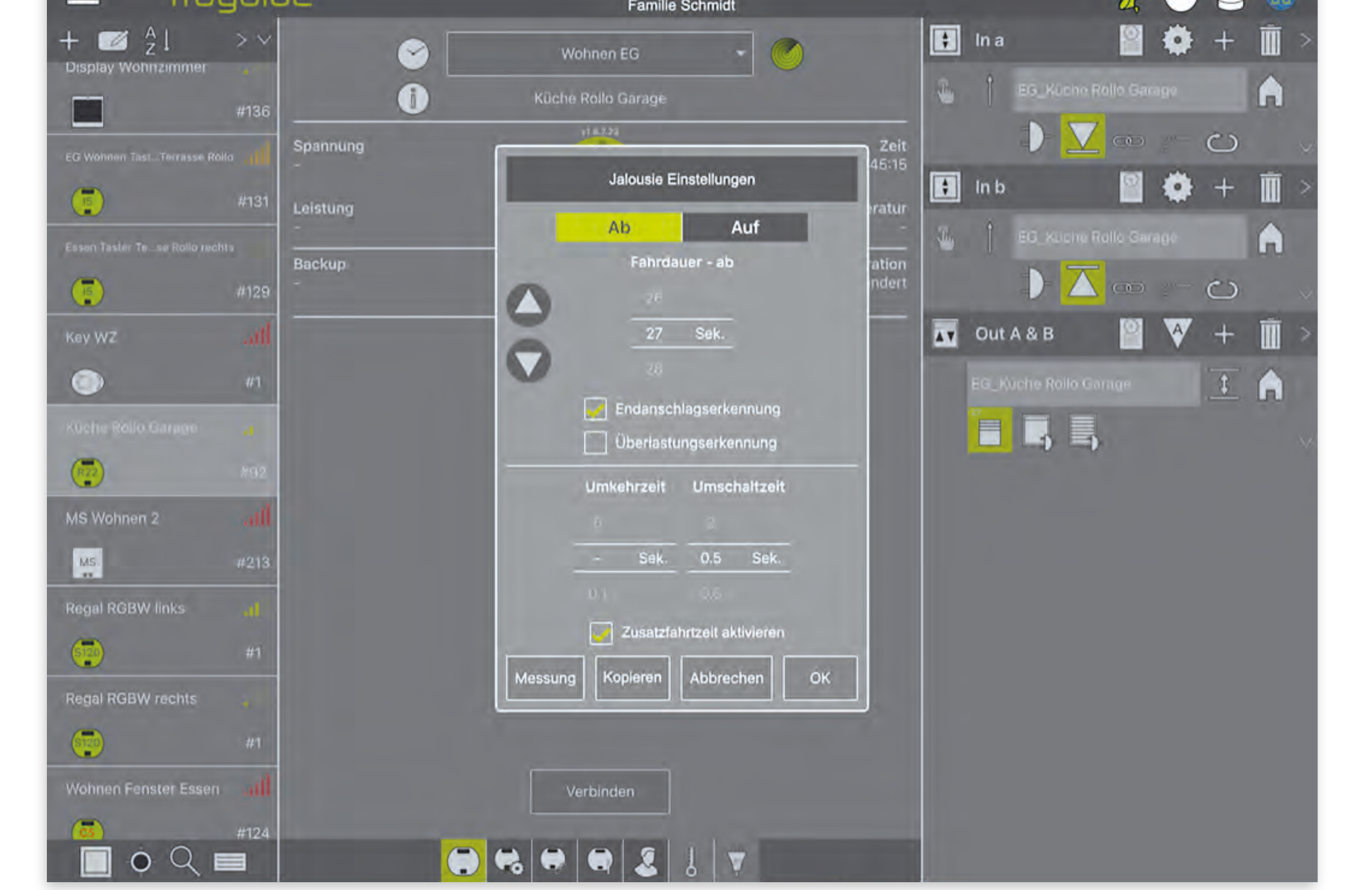Select the highlighted device tab in bottom toolbar
This screenshot has width=1372, height=890.
(x=463, y=861)
